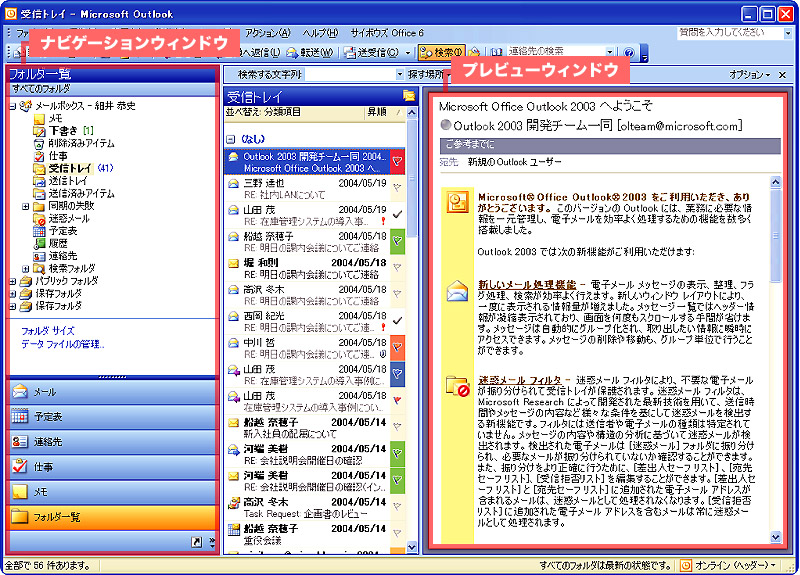The height and width of the screenshot is (575, 800).
Task: Click the message list scroll up arrow
Action: [412, 113]
